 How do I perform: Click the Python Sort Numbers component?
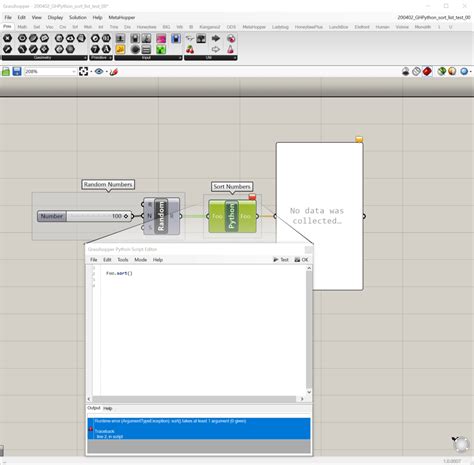click(232, 216)
